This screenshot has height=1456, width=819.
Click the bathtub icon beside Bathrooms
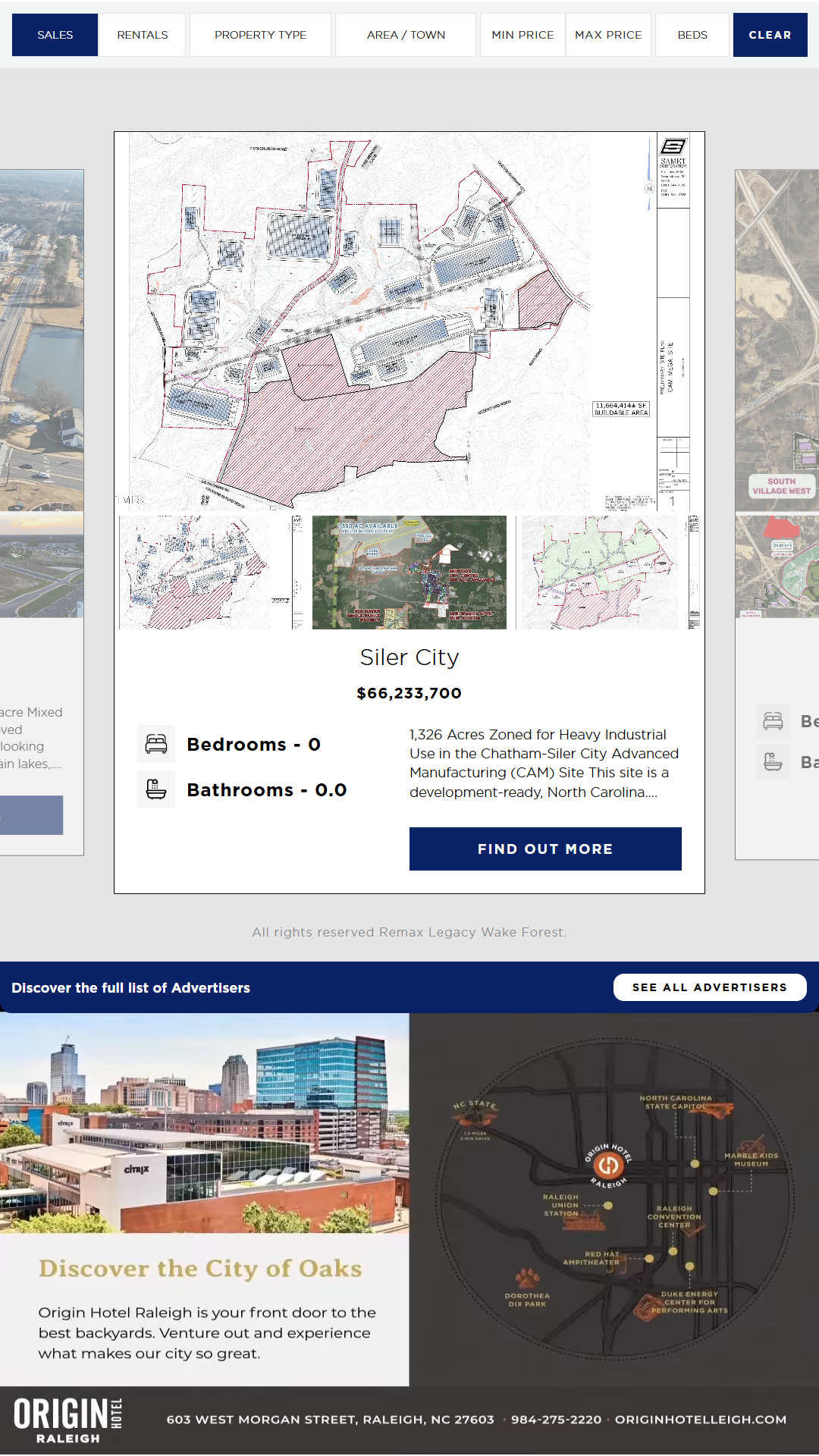[156, 789]
